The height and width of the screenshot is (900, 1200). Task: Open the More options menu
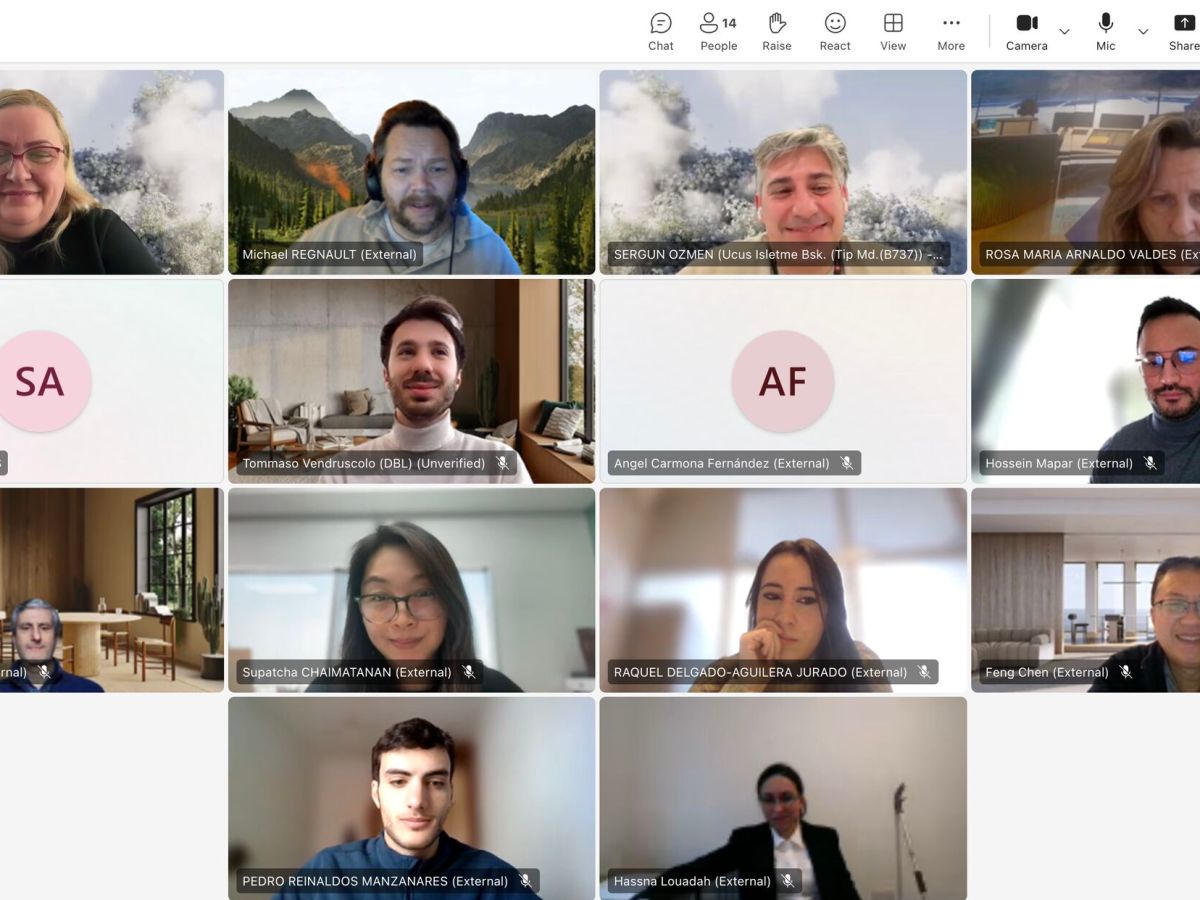coord(951,31)
